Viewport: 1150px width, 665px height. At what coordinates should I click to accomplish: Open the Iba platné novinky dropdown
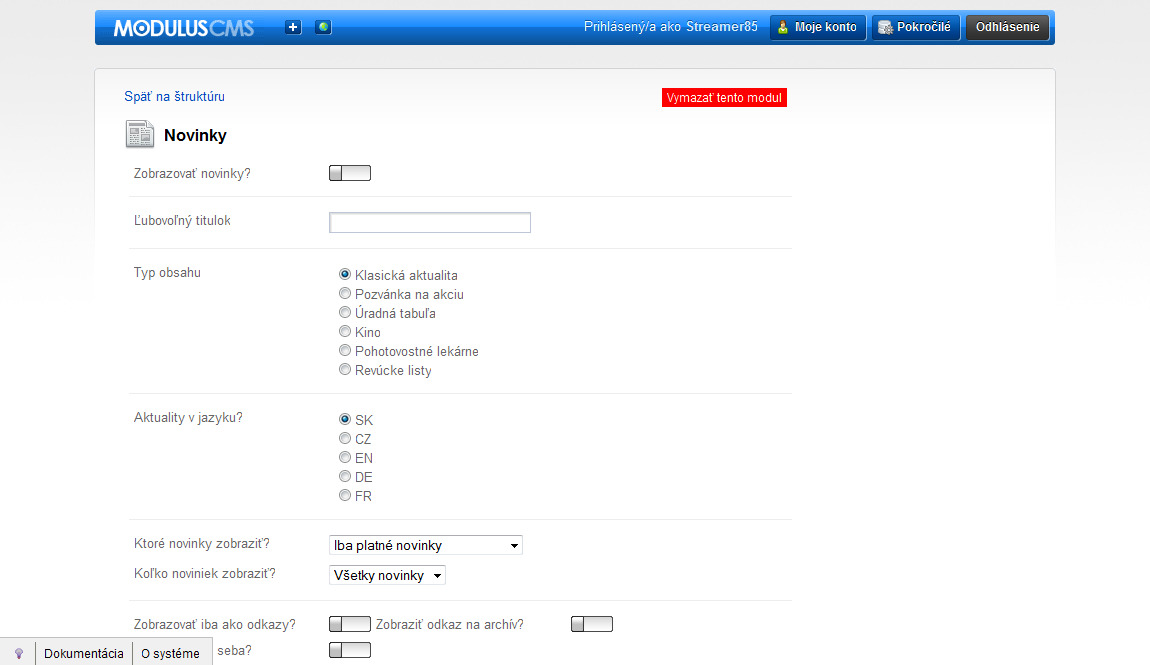(426, 545)
